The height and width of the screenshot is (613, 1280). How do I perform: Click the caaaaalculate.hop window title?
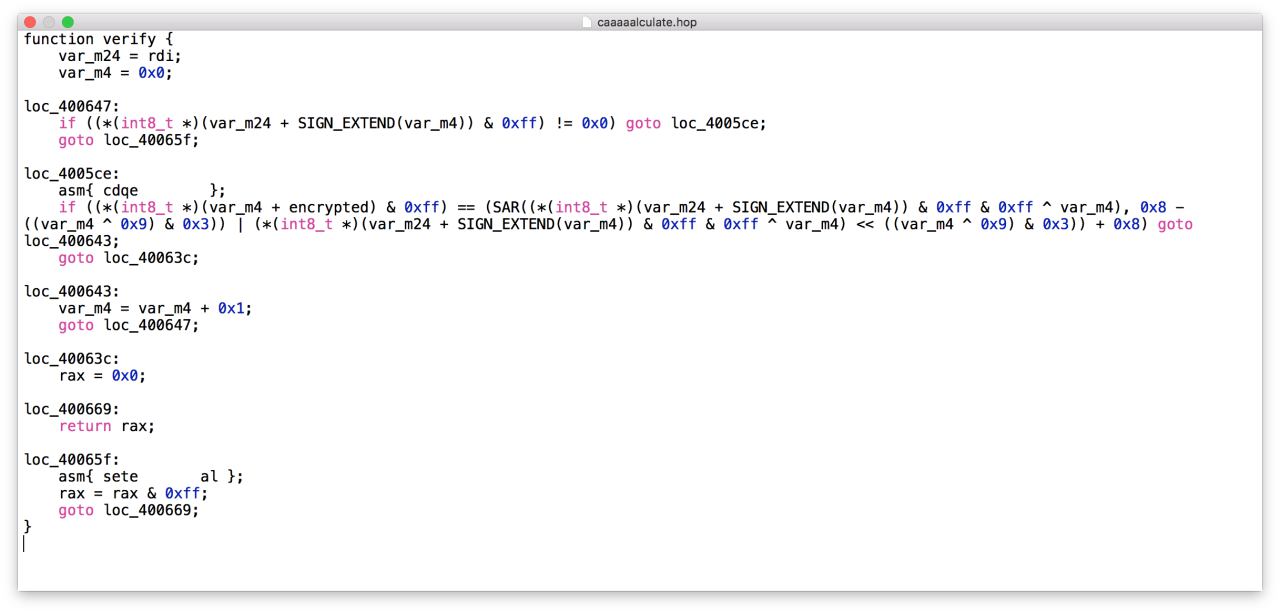pos(646,22)
